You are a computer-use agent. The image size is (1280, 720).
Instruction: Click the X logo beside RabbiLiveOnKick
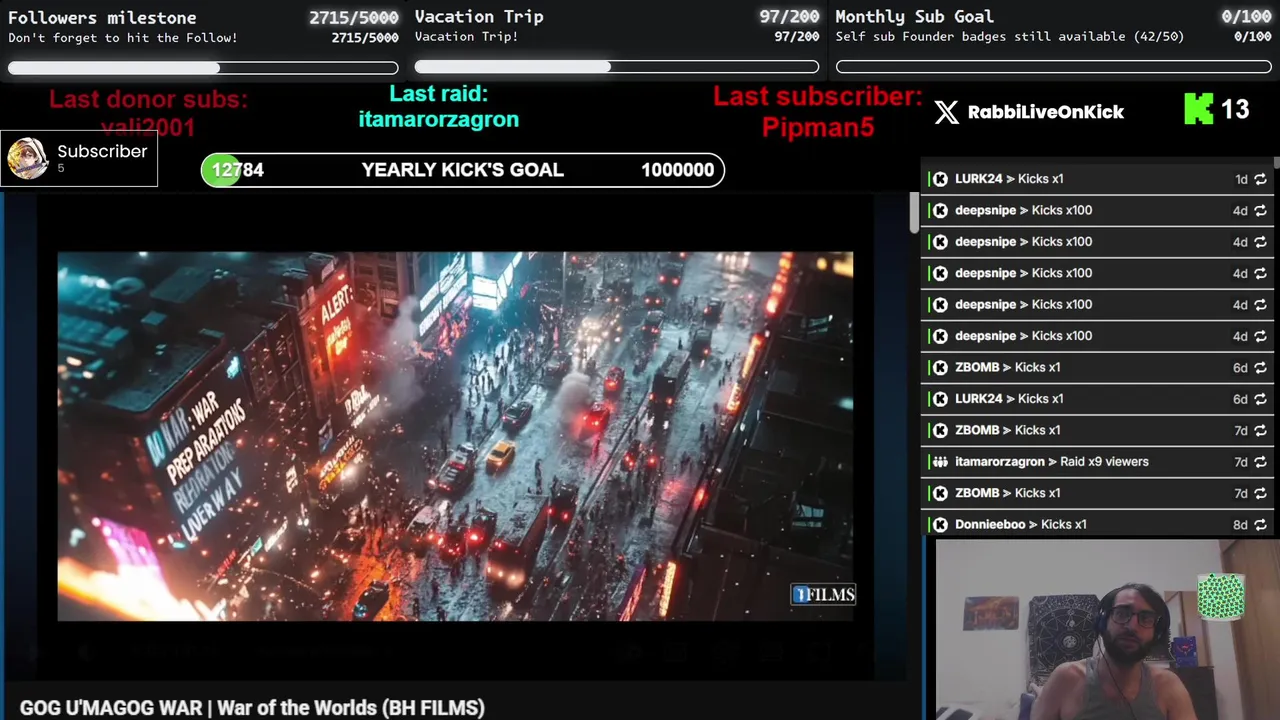click(x=946, y=112)
